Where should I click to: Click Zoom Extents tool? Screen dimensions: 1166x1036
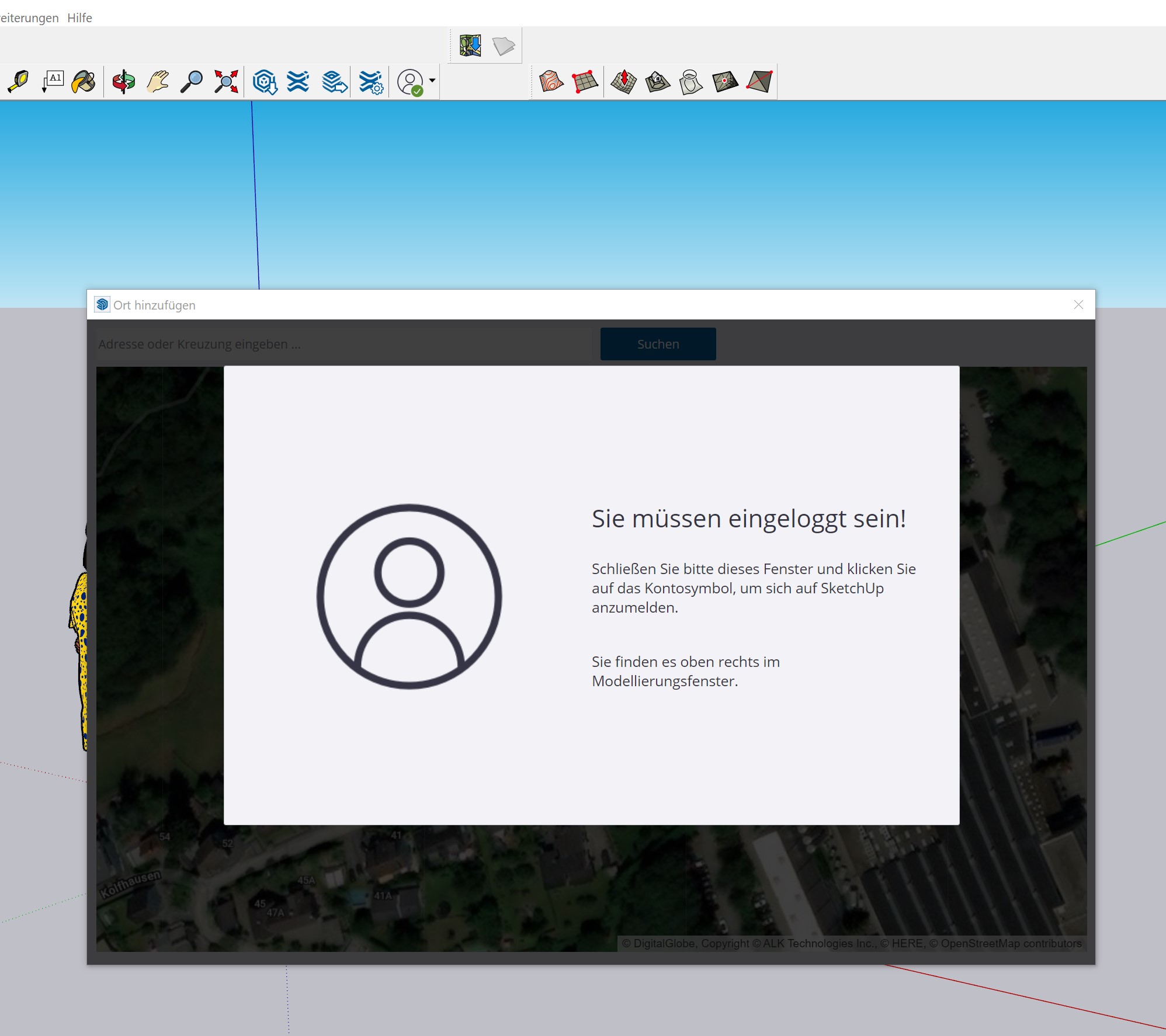[226, 81]
